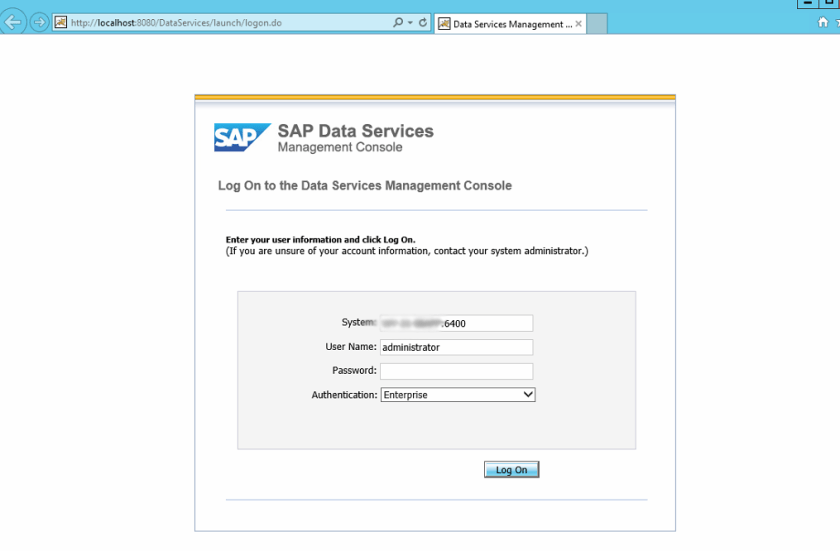
Task: Click the browser Back arrow button
Action: (x=13, y=23)
